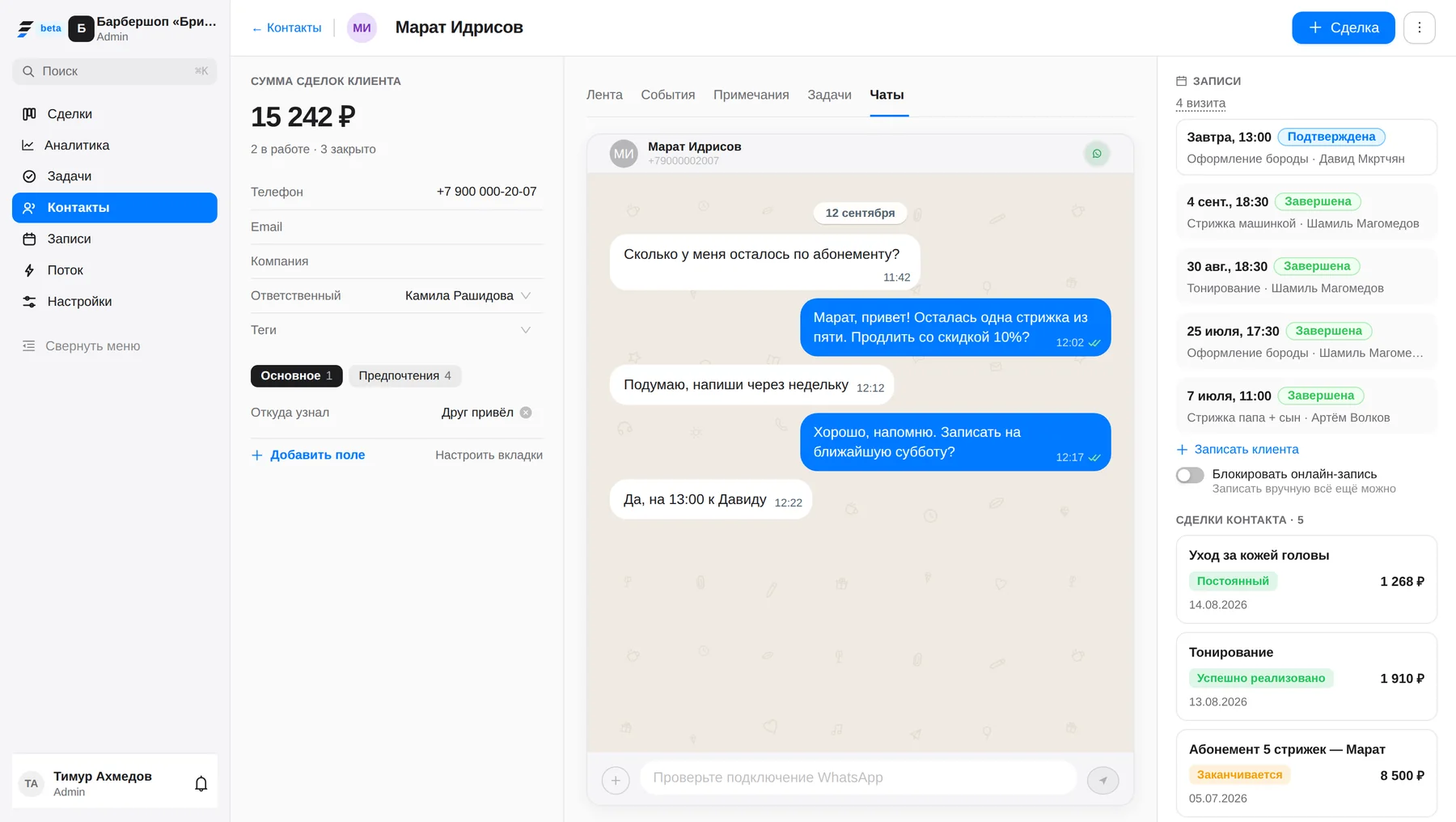Toggle Блокировать онлайн-запись switch

pos(1190,475)
